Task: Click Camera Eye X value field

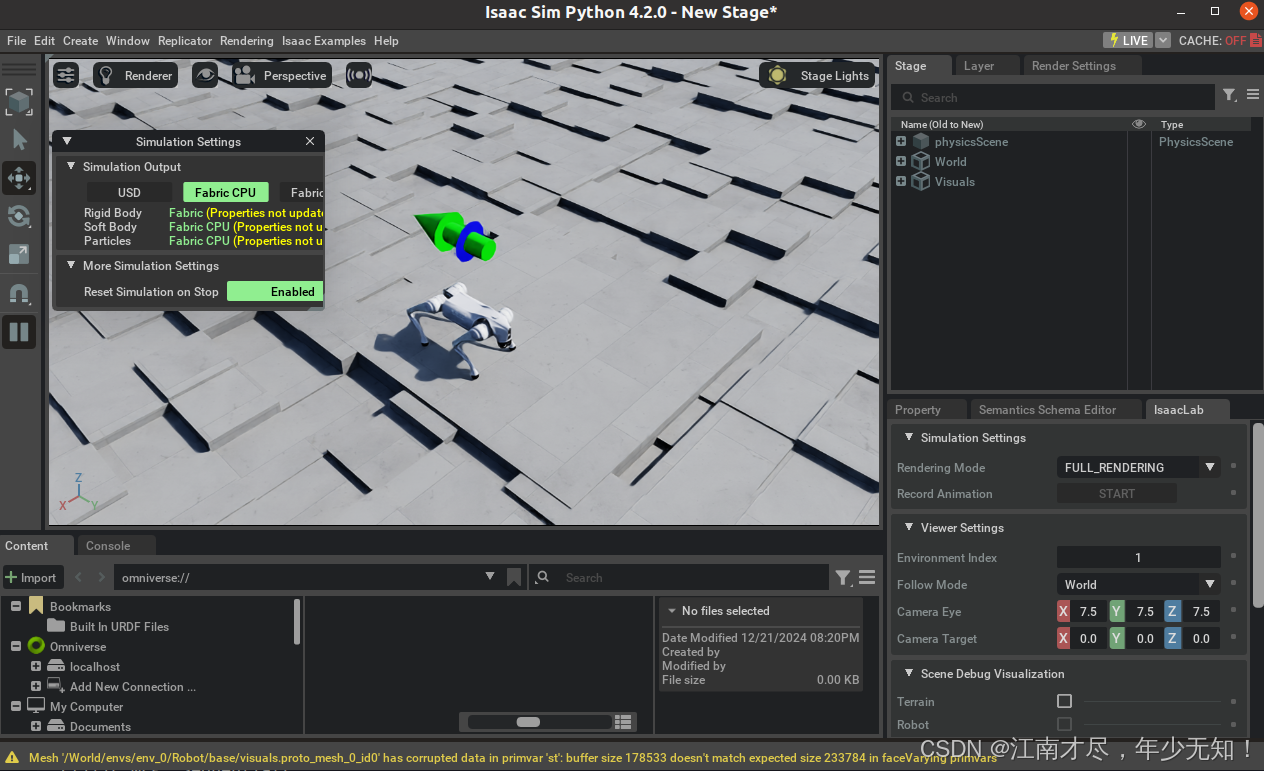Action: click(x=1089, y=611)
